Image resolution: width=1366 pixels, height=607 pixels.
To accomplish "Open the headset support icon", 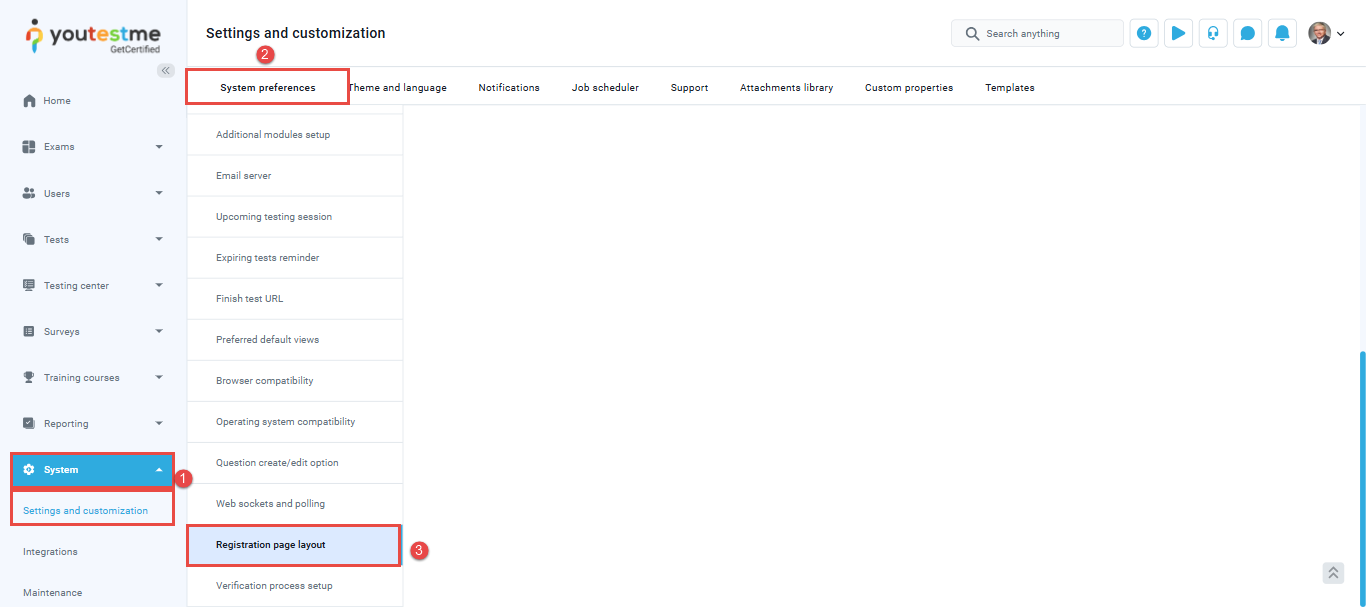I will 1213,33.
